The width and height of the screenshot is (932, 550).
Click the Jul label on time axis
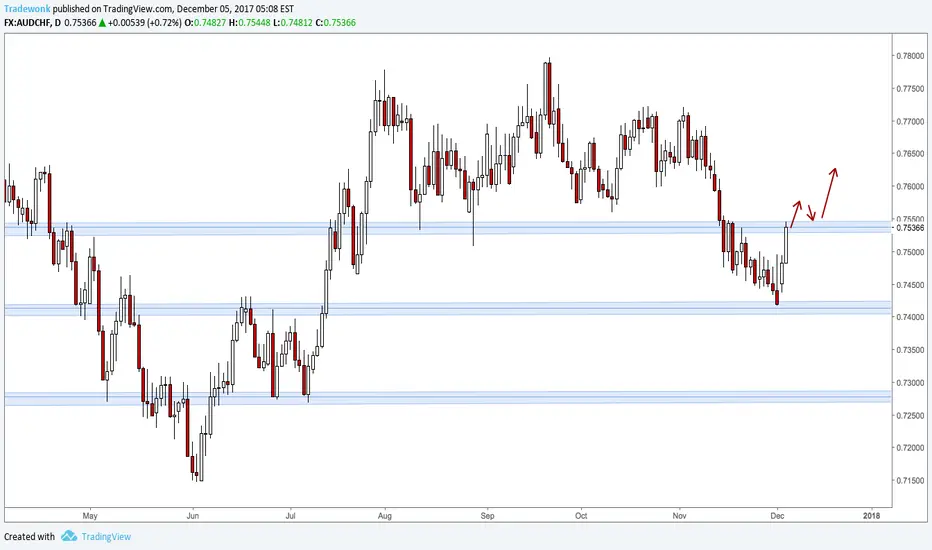tap(290, 516)
